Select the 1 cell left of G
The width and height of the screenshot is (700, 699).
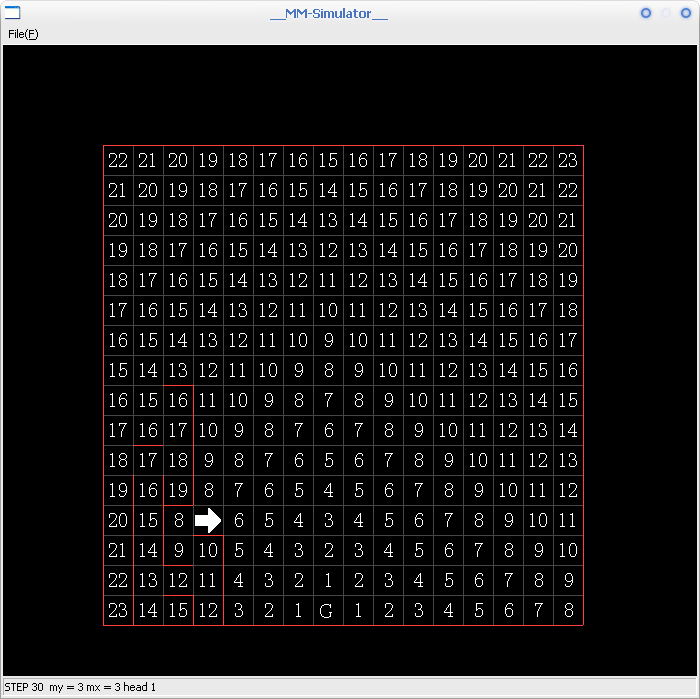point(298,610)
